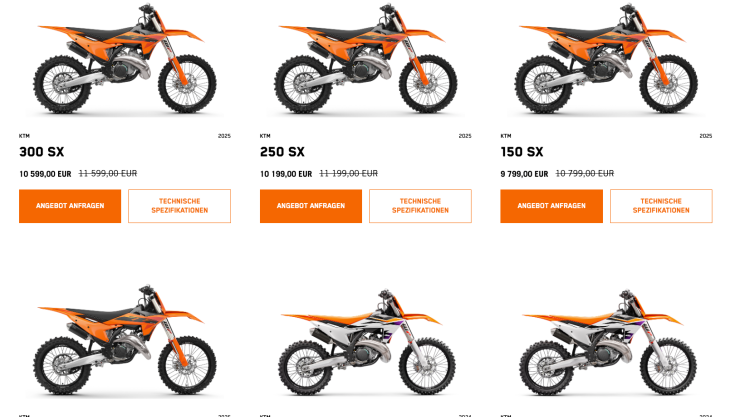Click Angebot Anfragen for 300 SX
The height and width of the screenshot is (417, 730).
pos(70,206)
